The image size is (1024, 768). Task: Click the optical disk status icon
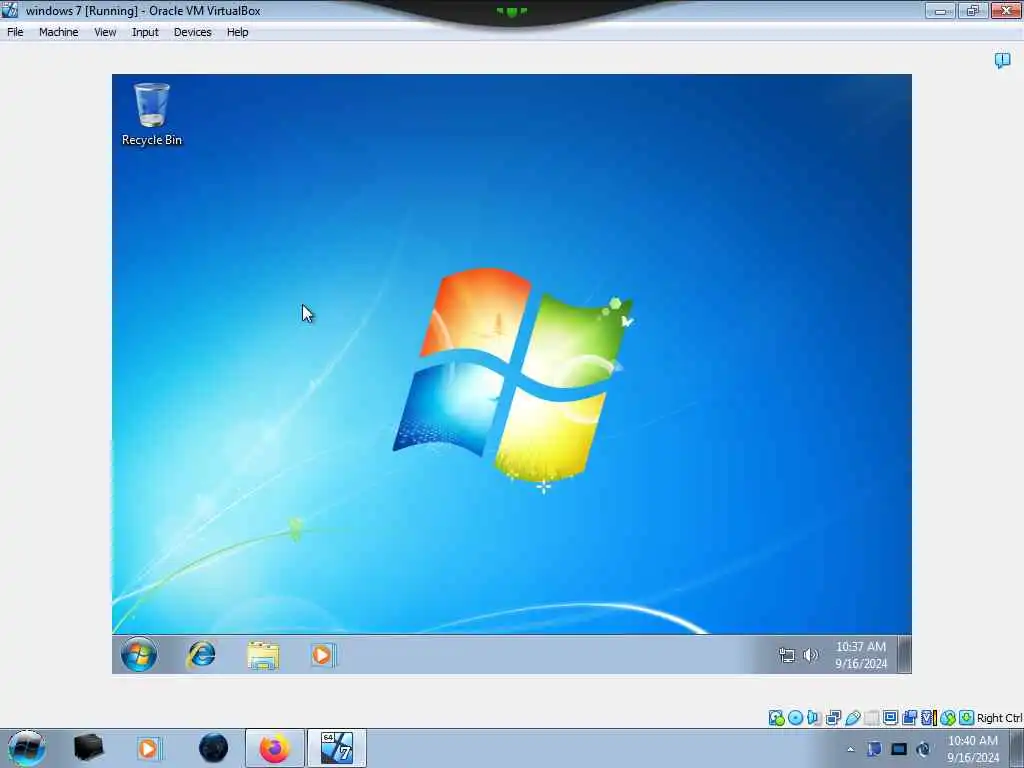(x=795, y=718)
